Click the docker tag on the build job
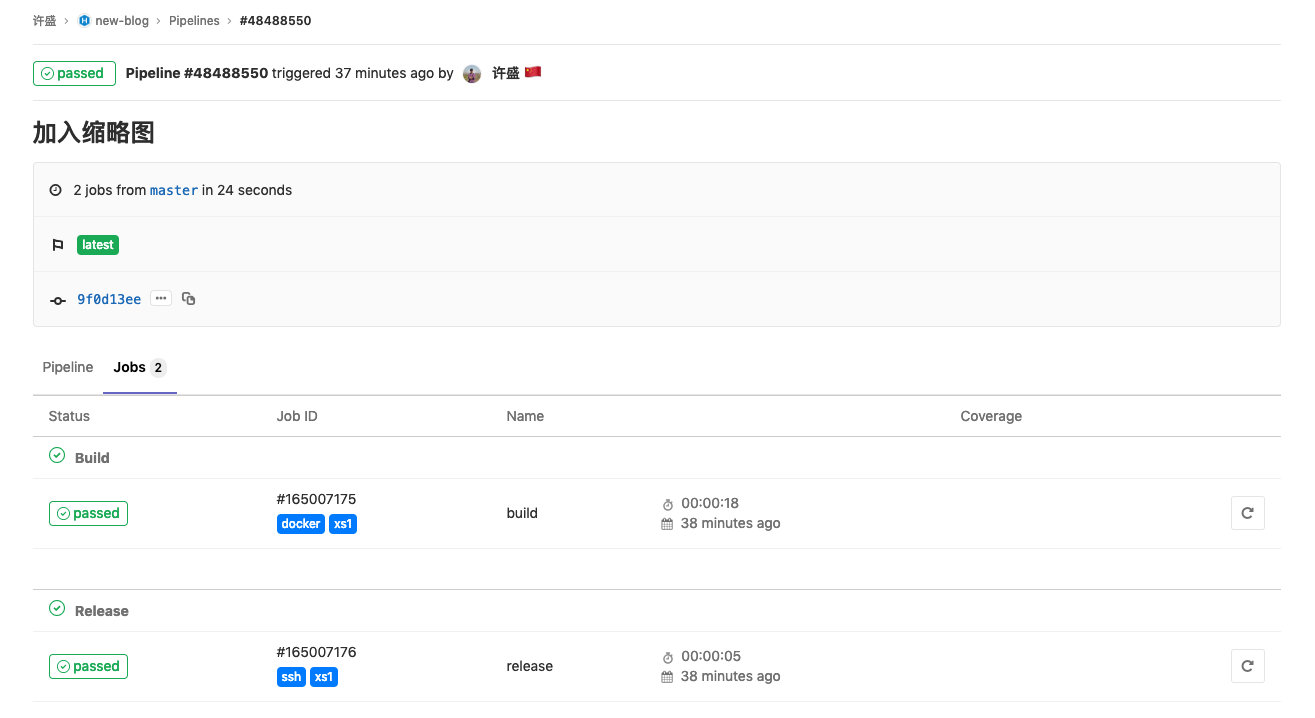The image size is (1315, 718). point(300,523)
